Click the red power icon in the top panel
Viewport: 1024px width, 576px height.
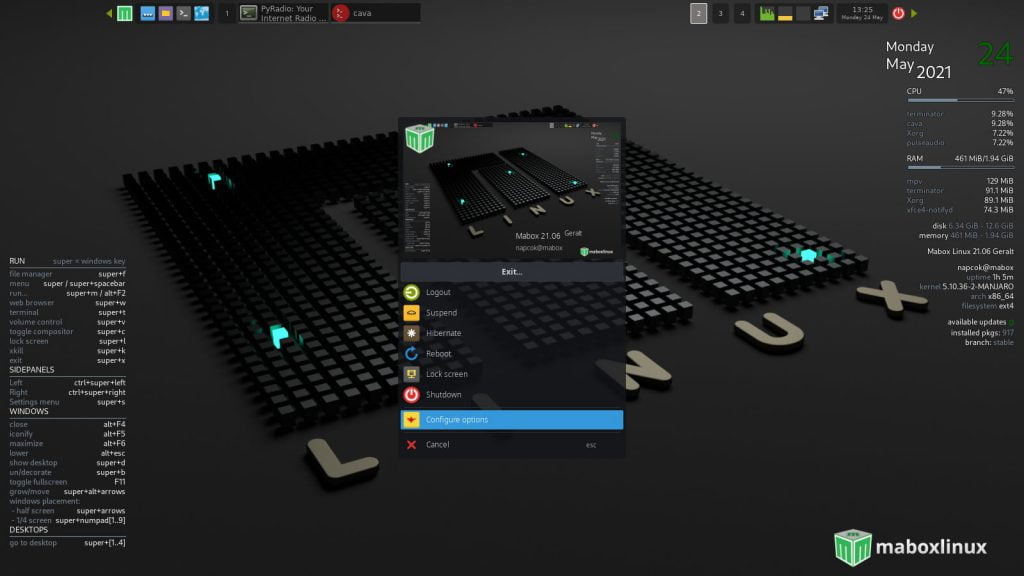(x=898, y=13)
